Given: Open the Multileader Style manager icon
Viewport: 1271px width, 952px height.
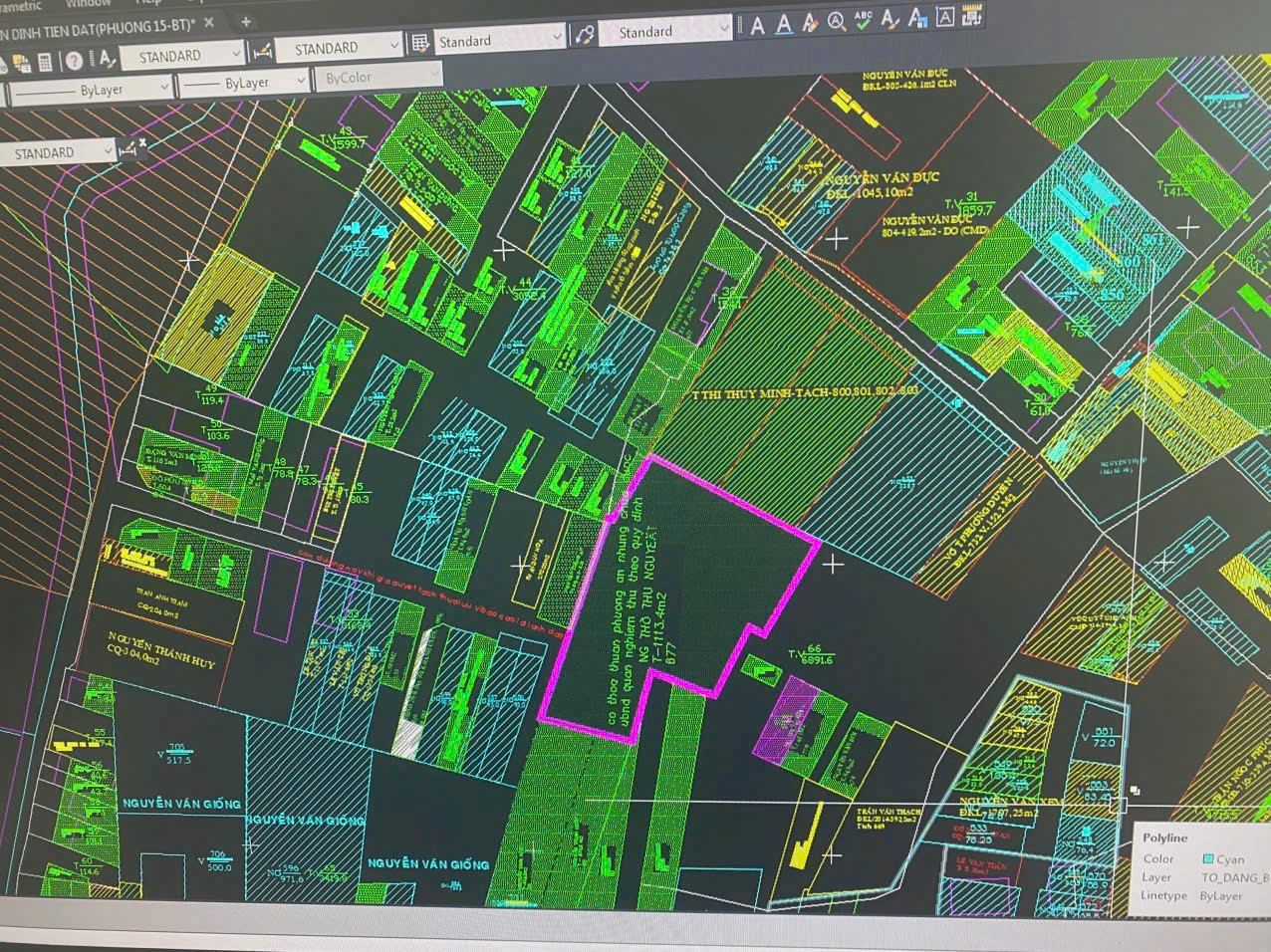Looking at the screenshot, I should 585,35.
